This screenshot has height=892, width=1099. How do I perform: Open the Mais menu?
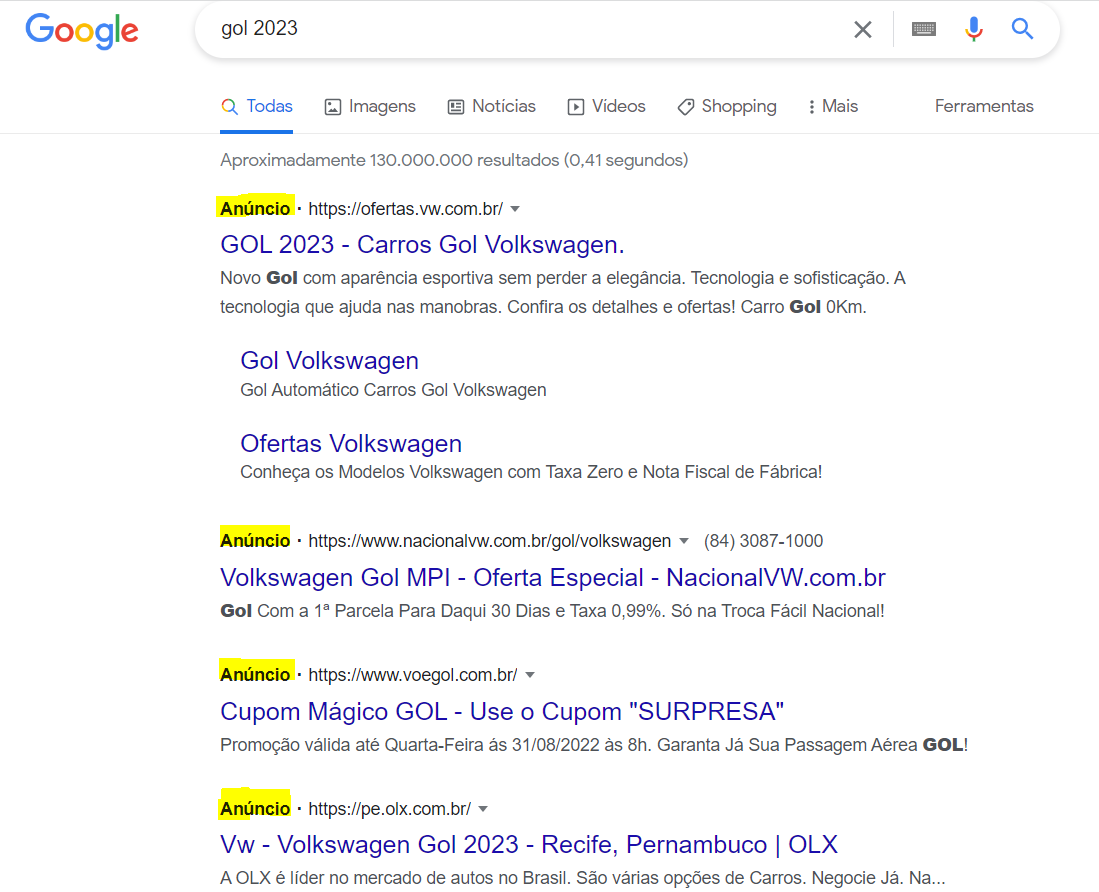click(833, 107)
